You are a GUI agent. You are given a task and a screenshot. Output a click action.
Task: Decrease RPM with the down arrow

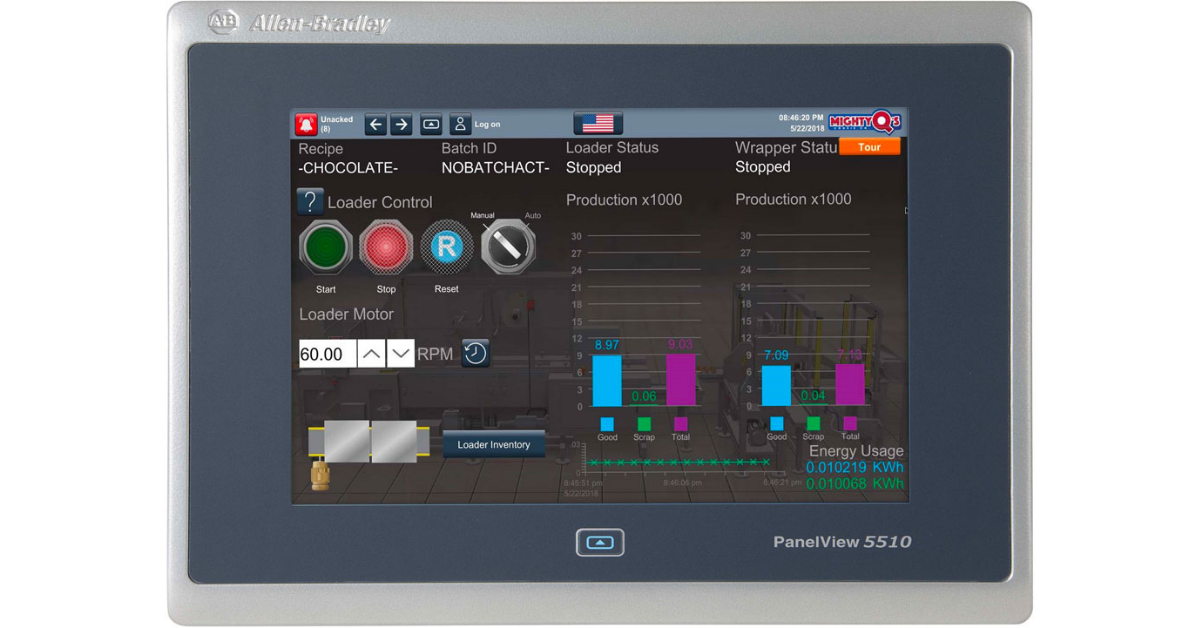(401, 354)
